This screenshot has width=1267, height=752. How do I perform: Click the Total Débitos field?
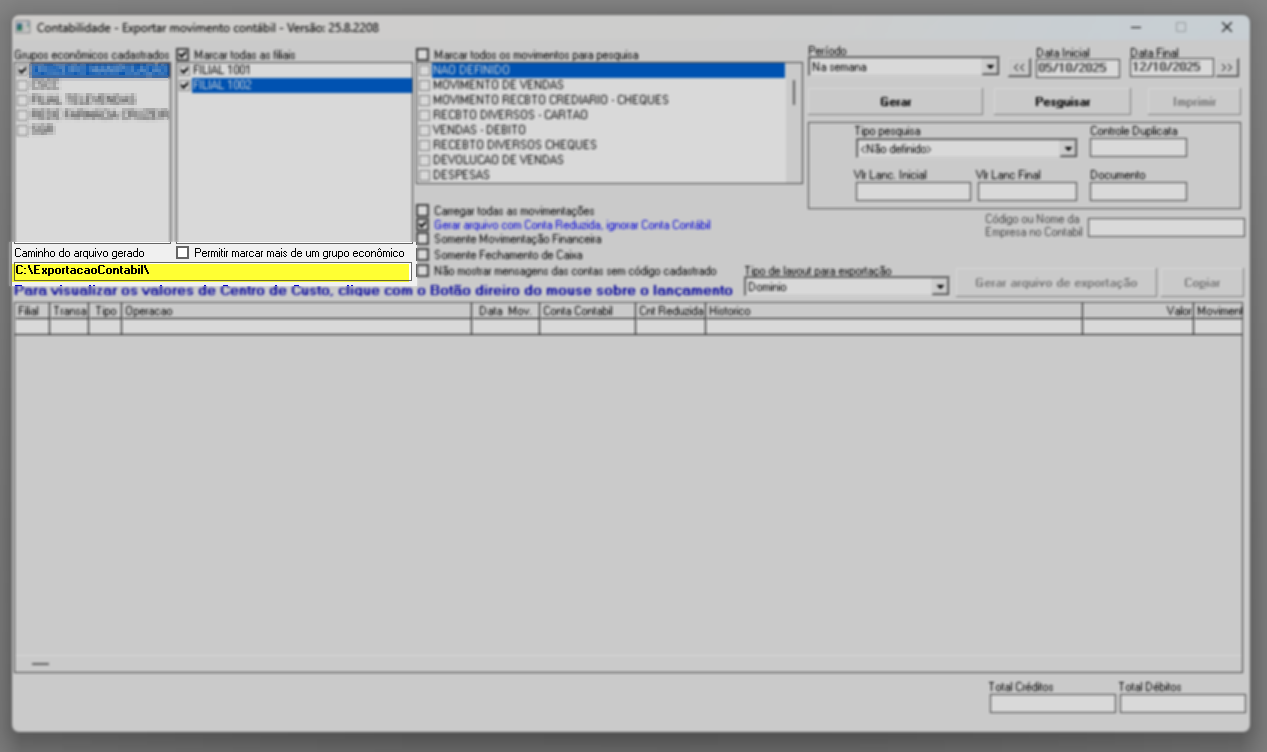[x=1183, y=704]
